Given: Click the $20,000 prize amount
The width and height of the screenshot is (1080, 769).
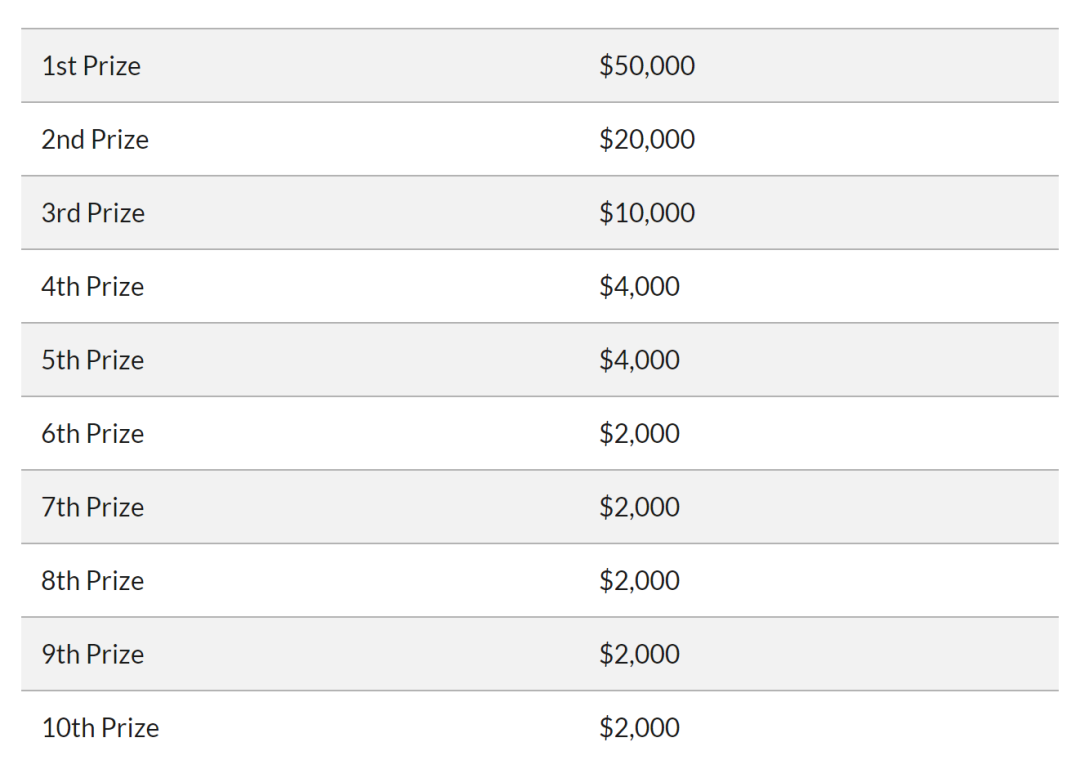Looking at the screenshot, I should (647, 140).
